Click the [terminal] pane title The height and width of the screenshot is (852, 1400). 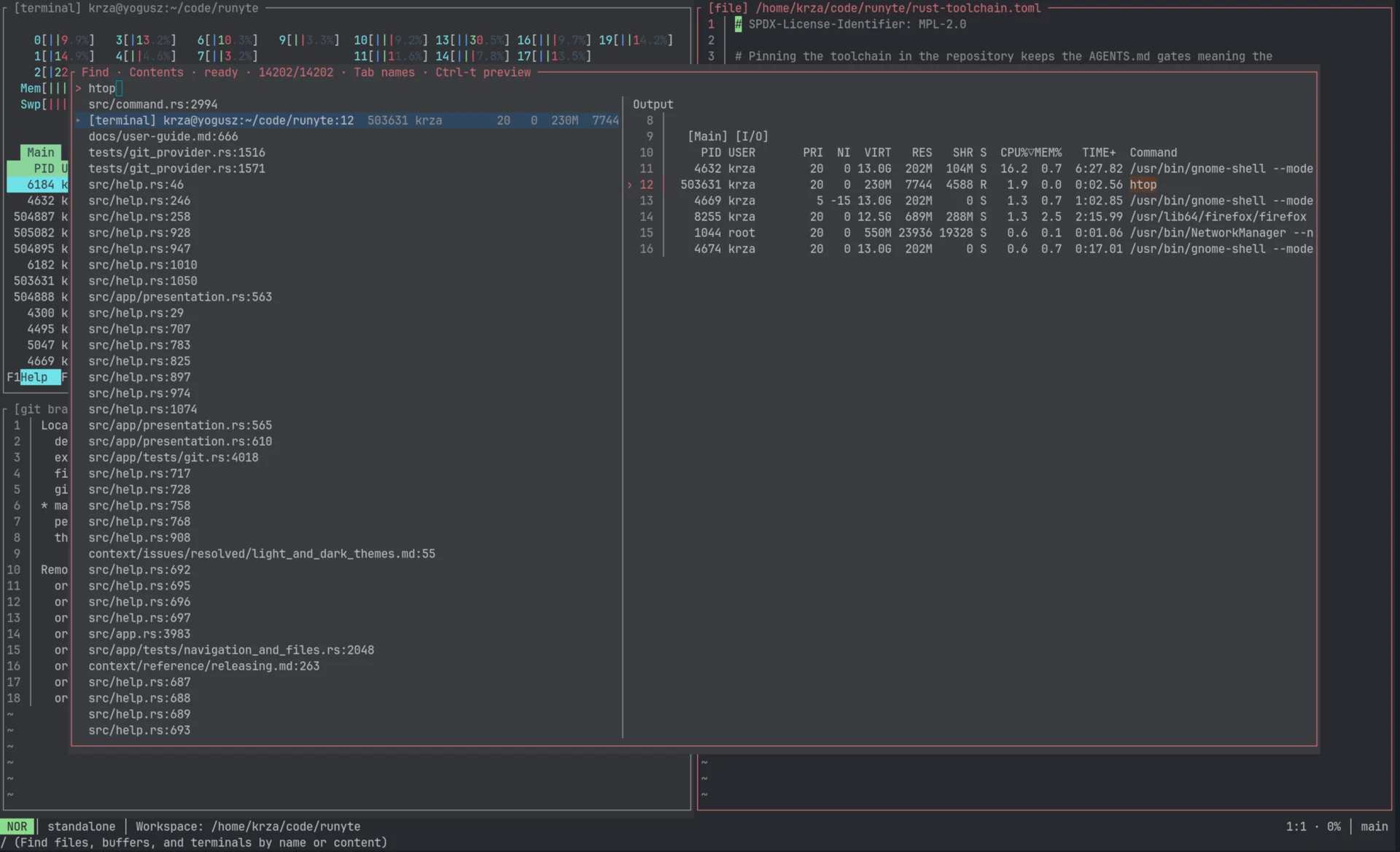coord(136,8)
